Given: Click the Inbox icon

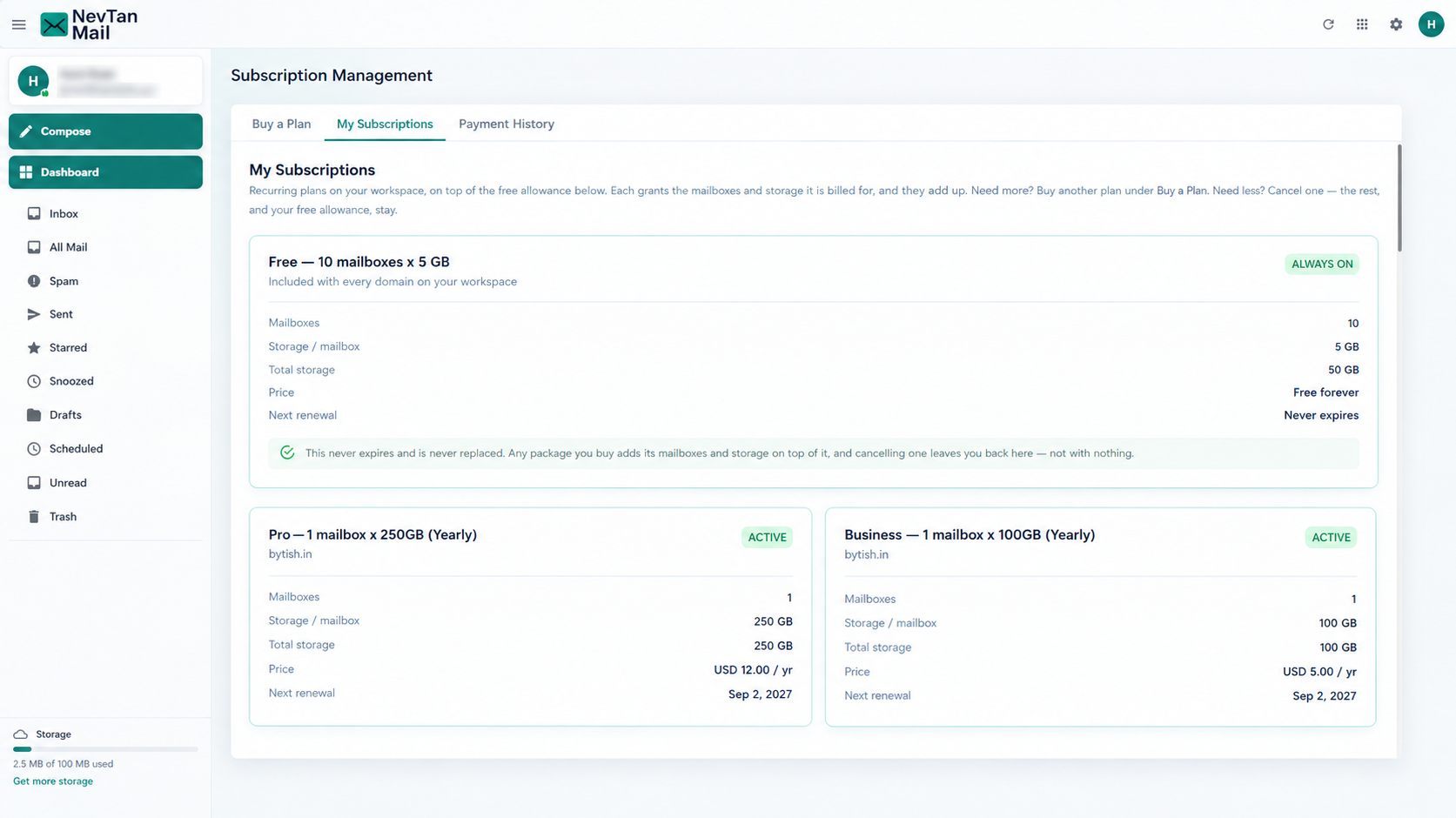Looking at the screenshot, I should tap(34, 213).
